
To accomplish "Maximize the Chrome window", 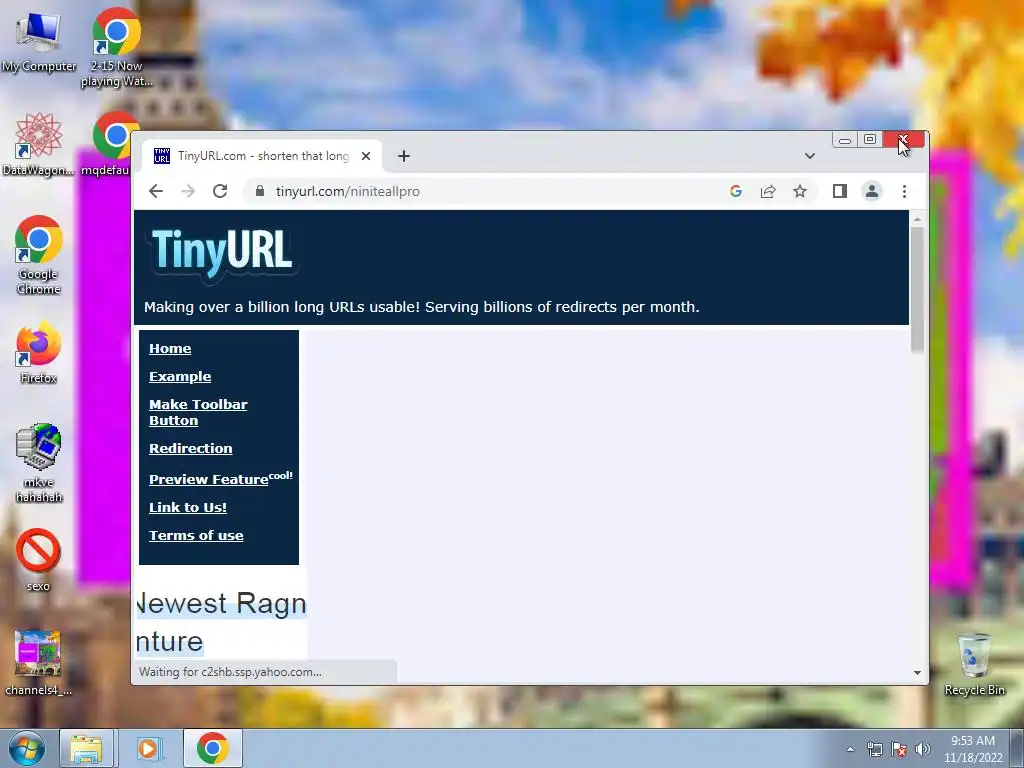I will (870, 140).
